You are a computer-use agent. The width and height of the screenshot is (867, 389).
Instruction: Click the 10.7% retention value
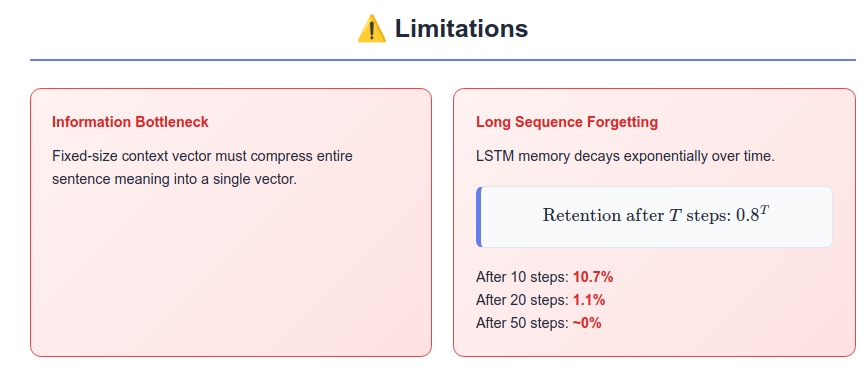[x=593, y=277]
